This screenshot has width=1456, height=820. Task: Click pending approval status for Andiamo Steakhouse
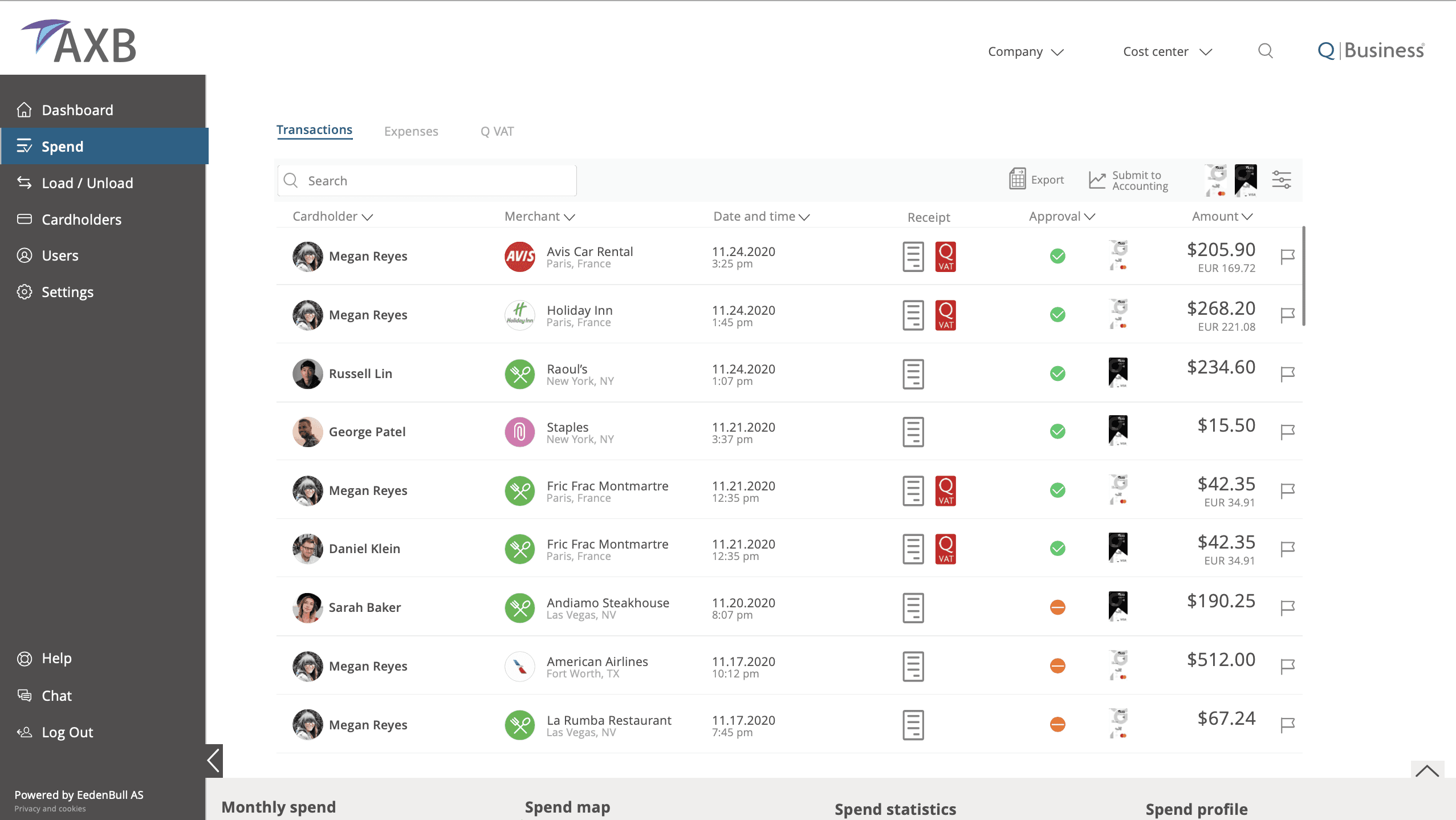tap(1057, 607)
